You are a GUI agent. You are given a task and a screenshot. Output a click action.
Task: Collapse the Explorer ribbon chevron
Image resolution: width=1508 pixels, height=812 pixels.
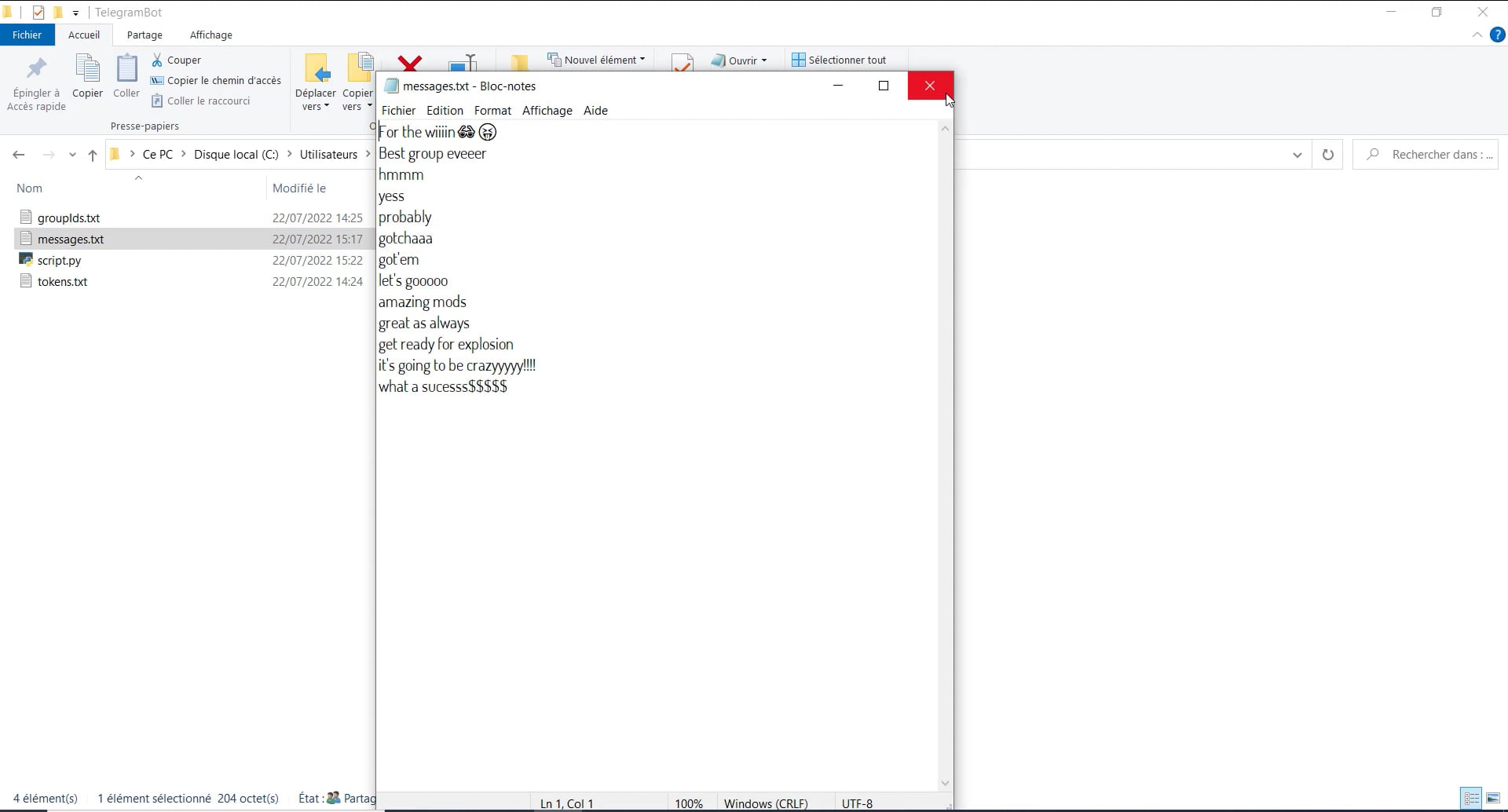tap(1477, 35)
